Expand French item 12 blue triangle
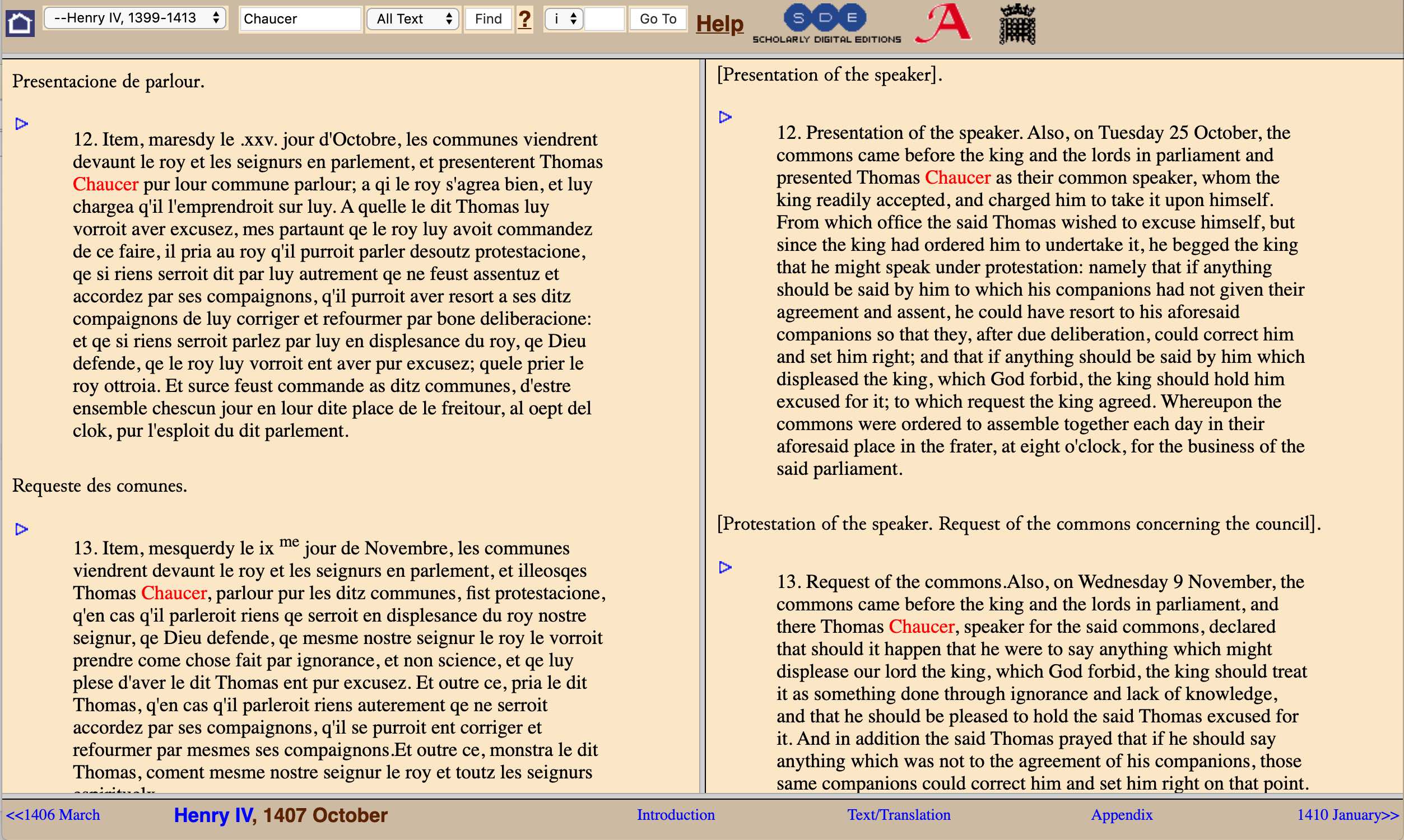The height and width of the screenshot is (840, 1404). (21, 123)
